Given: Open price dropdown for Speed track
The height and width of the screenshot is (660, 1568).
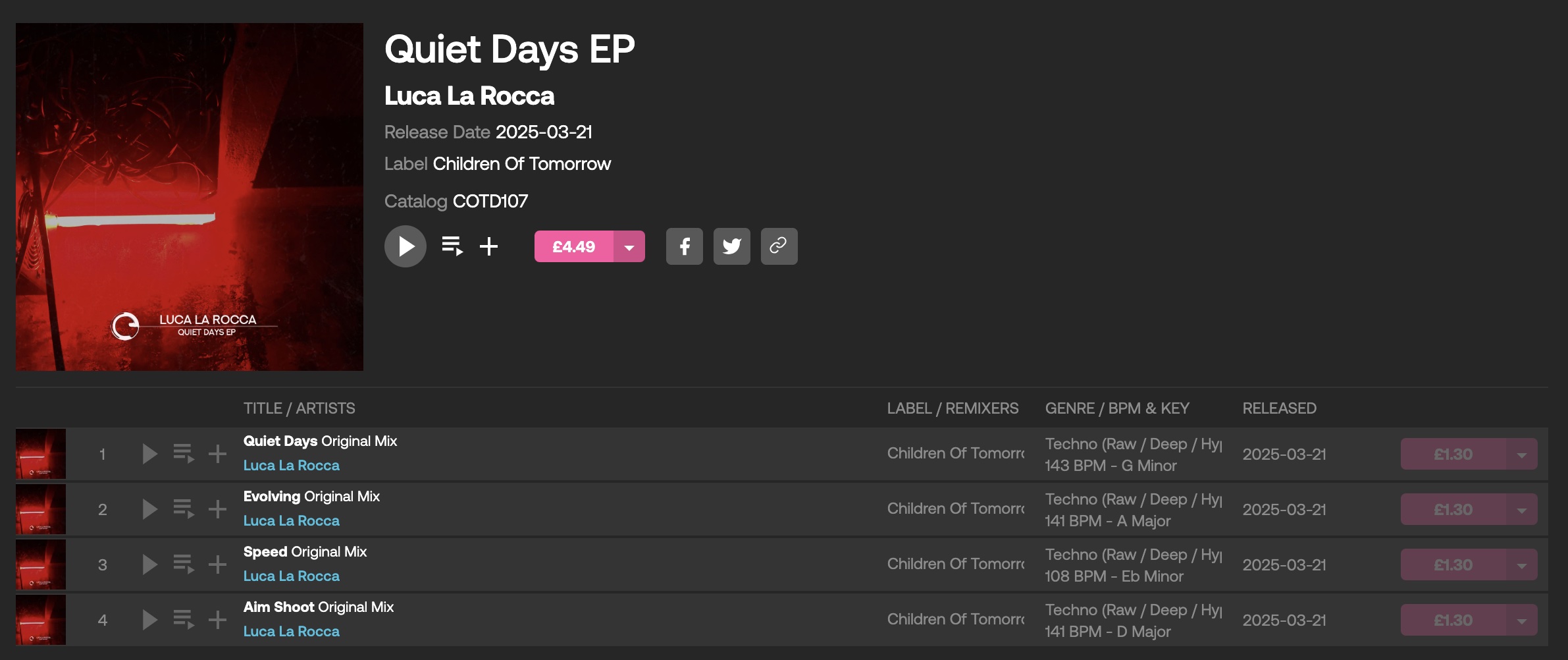Looking at the screenshot, I should [1522, 564].
